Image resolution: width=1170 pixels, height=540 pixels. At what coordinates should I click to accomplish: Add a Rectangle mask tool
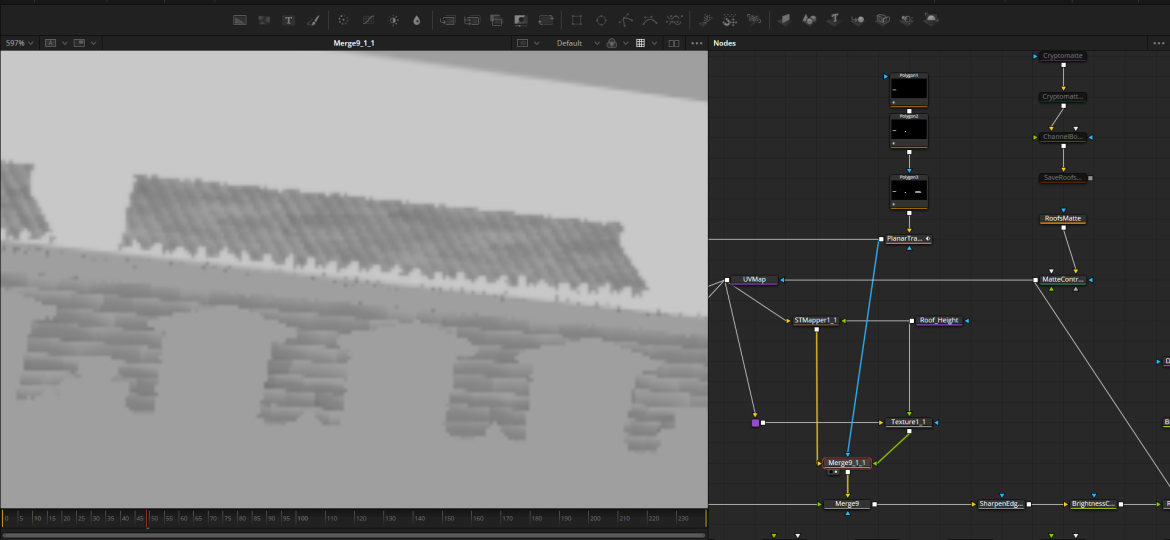point(576,20)
